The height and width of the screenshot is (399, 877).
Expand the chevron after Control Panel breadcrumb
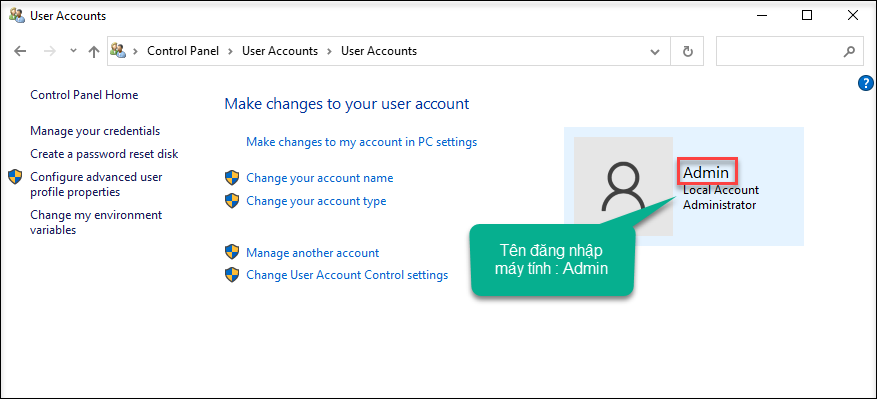click(x=230, y=51)
